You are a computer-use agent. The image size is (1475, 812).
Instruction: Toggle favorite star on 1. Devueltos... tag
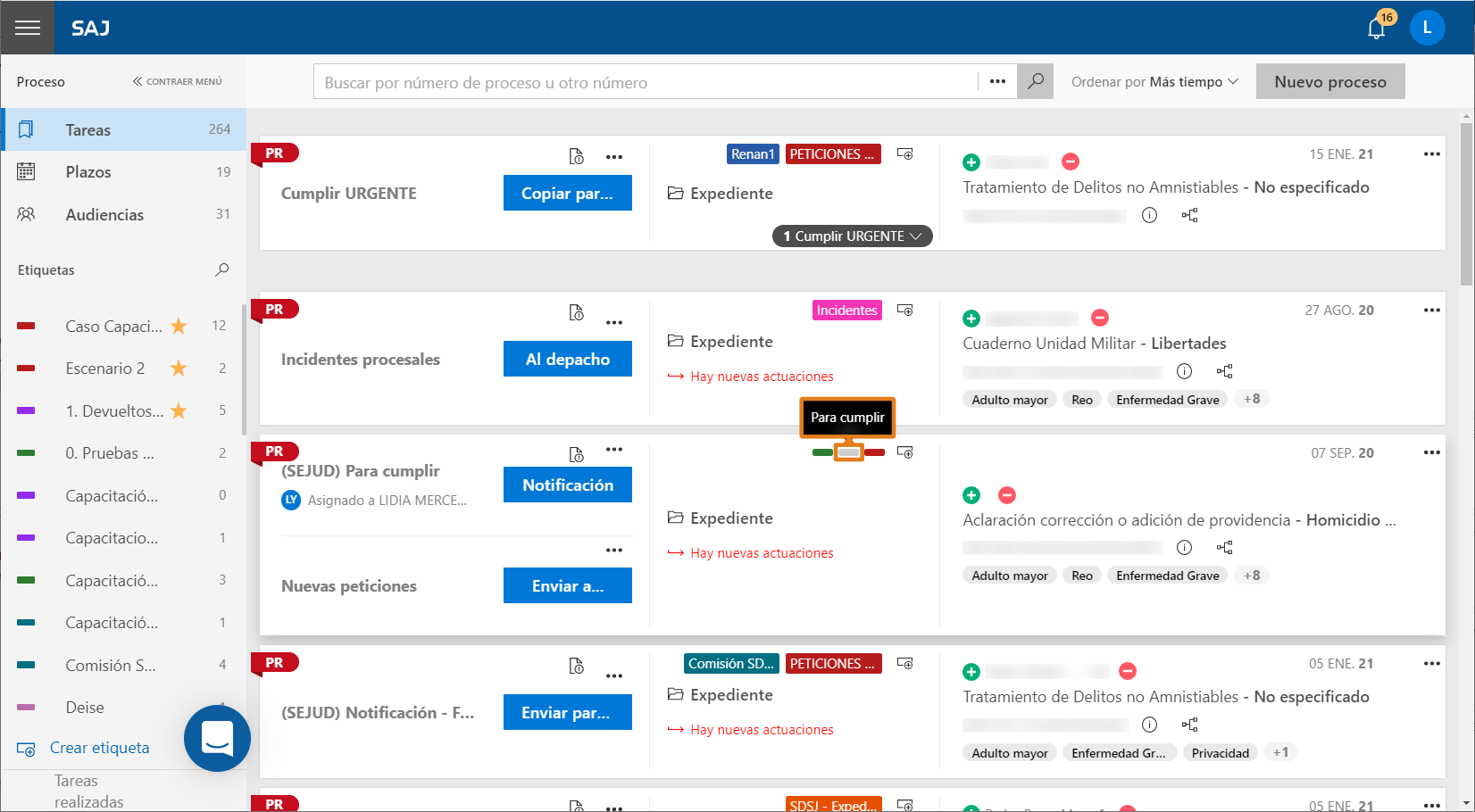(x=179, y=410)
